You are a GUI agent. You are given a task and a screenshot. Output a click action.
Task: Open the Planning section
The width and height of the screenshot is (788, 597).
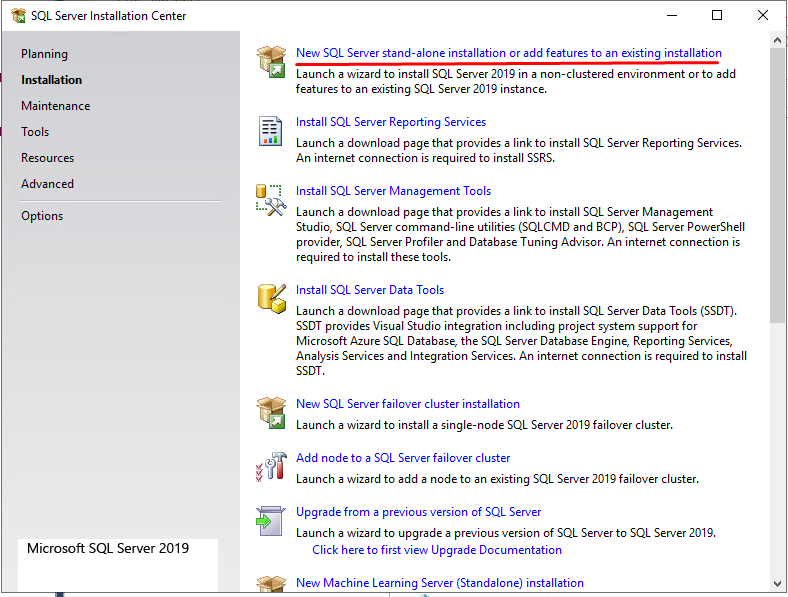44,54
